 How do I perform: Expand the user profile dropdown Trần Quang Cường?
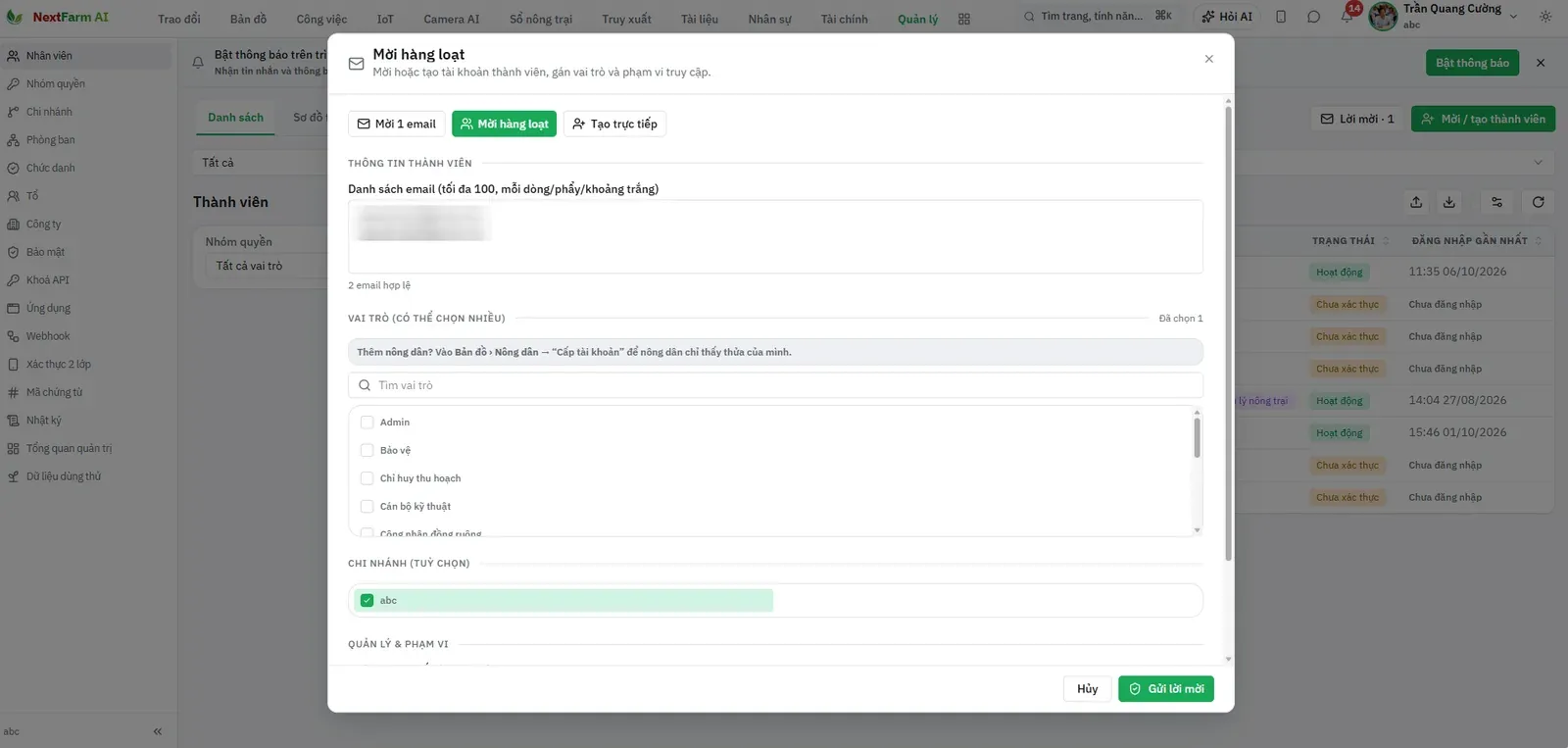coord(1513,16)
